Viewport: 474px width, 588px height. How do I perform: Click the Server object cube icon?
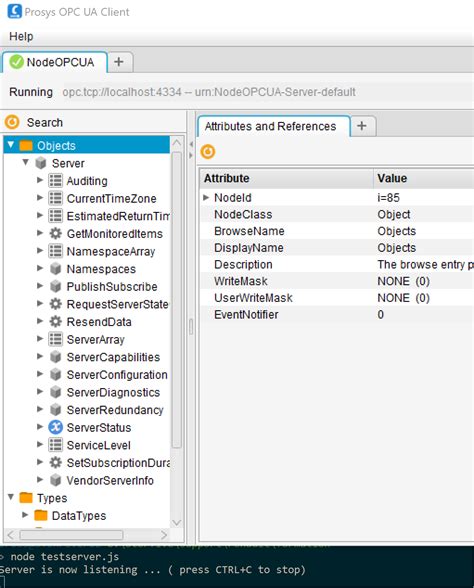coord(40,163)
